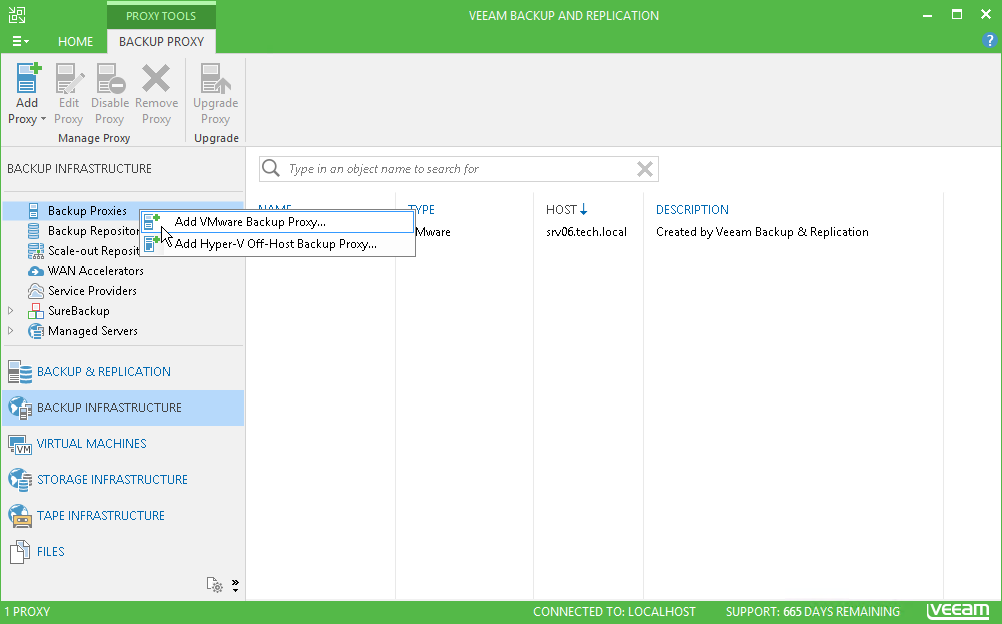Click the Managed Servers tree icon
The image size is (1002, 624).
[36, 331]
